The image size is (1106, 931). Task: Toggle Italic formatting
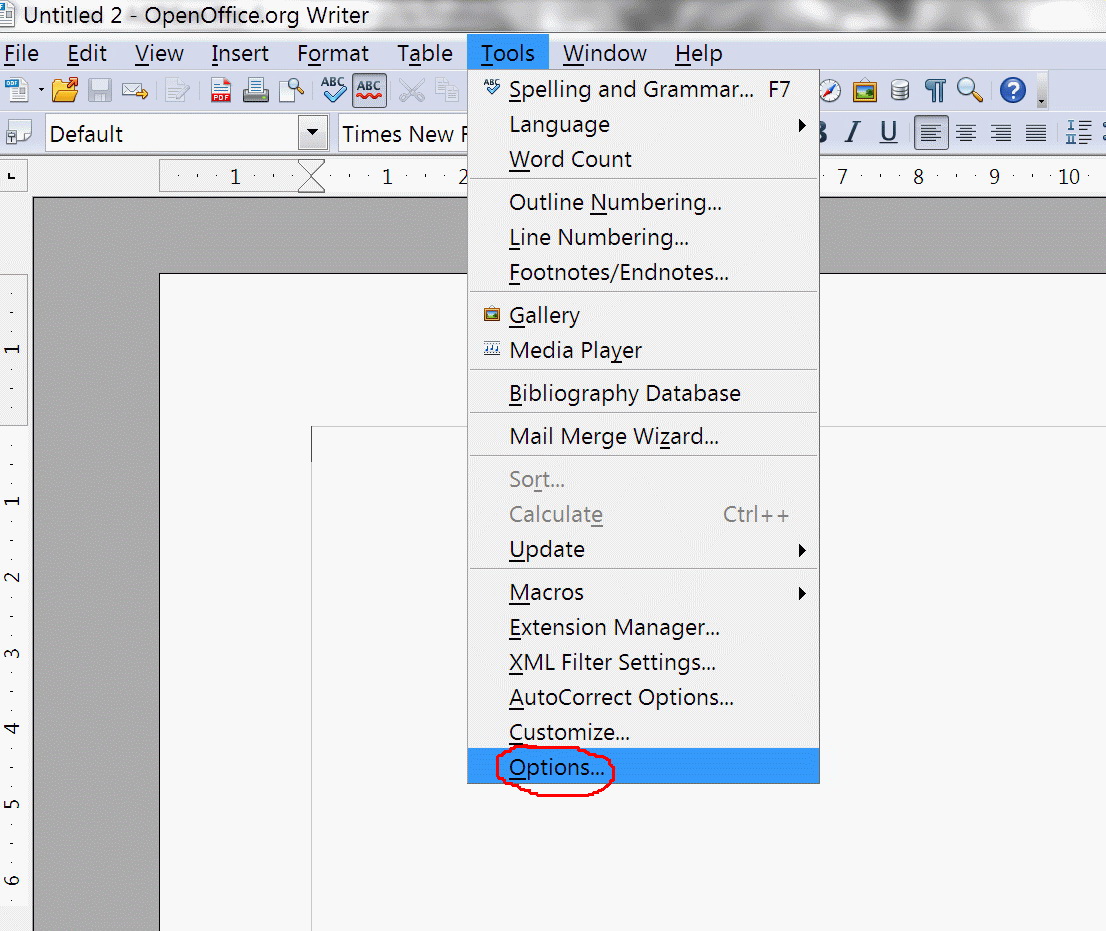pos(853,132)
